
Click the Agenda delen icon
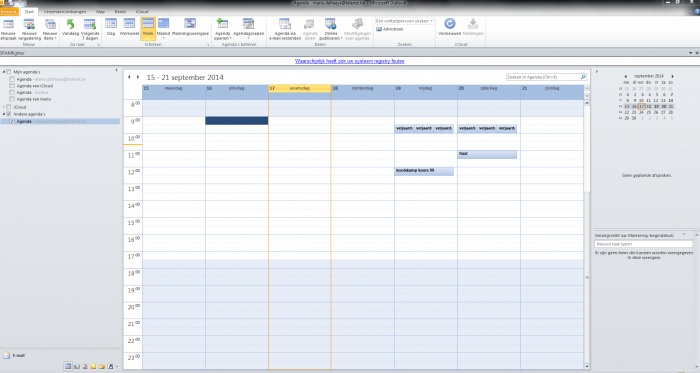coord(309,24)
